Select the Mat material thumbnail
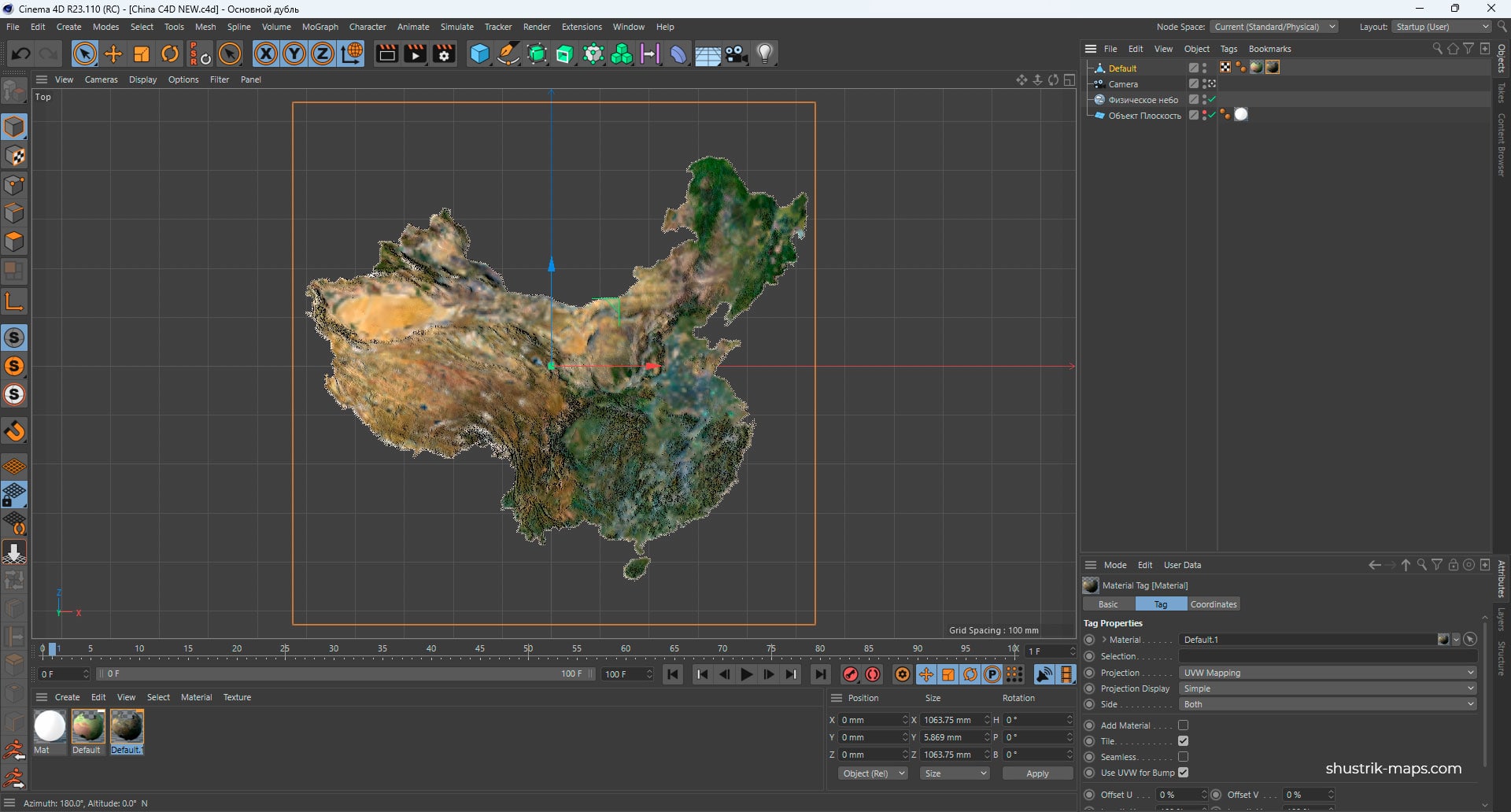This screenshot has width=1511, height=812. (x=50, y=726)
